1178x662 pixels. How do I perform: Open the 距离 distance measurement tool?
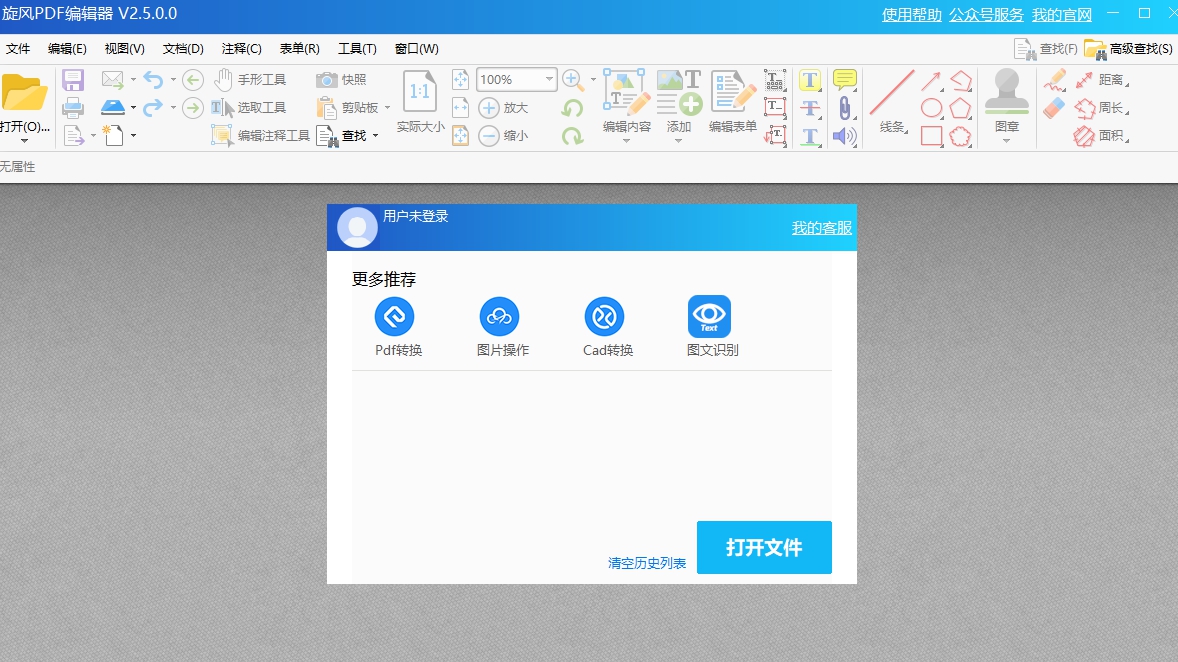pos(1111,80)
